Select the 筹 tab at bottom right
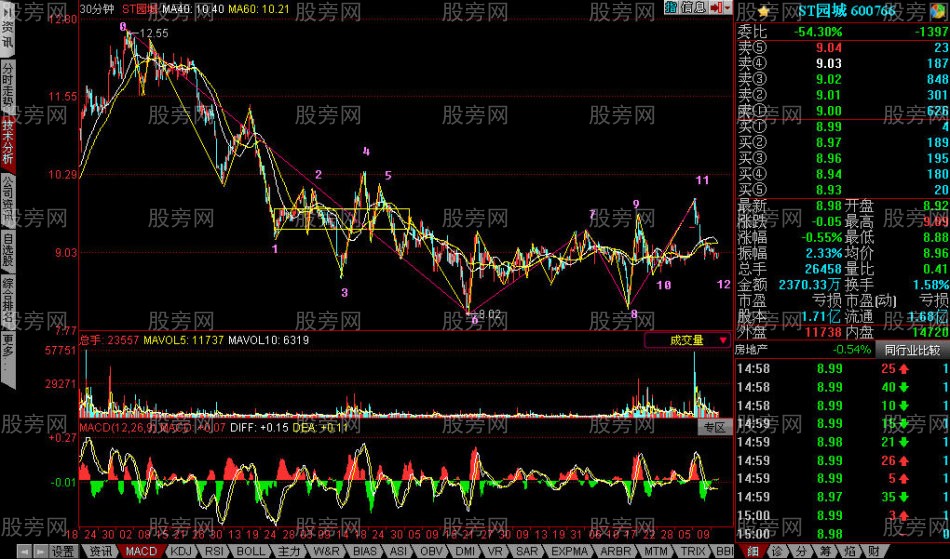This screenshot has height=559, width=950. [x=826, y=552]
